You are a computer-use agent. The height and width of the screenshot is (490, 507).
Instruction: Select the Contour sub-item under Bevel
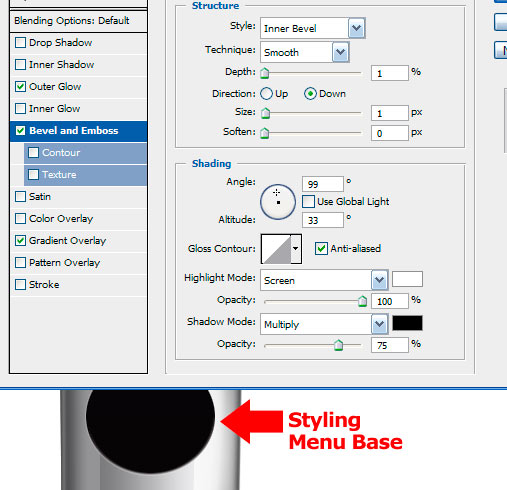click(x=85, y=153)
